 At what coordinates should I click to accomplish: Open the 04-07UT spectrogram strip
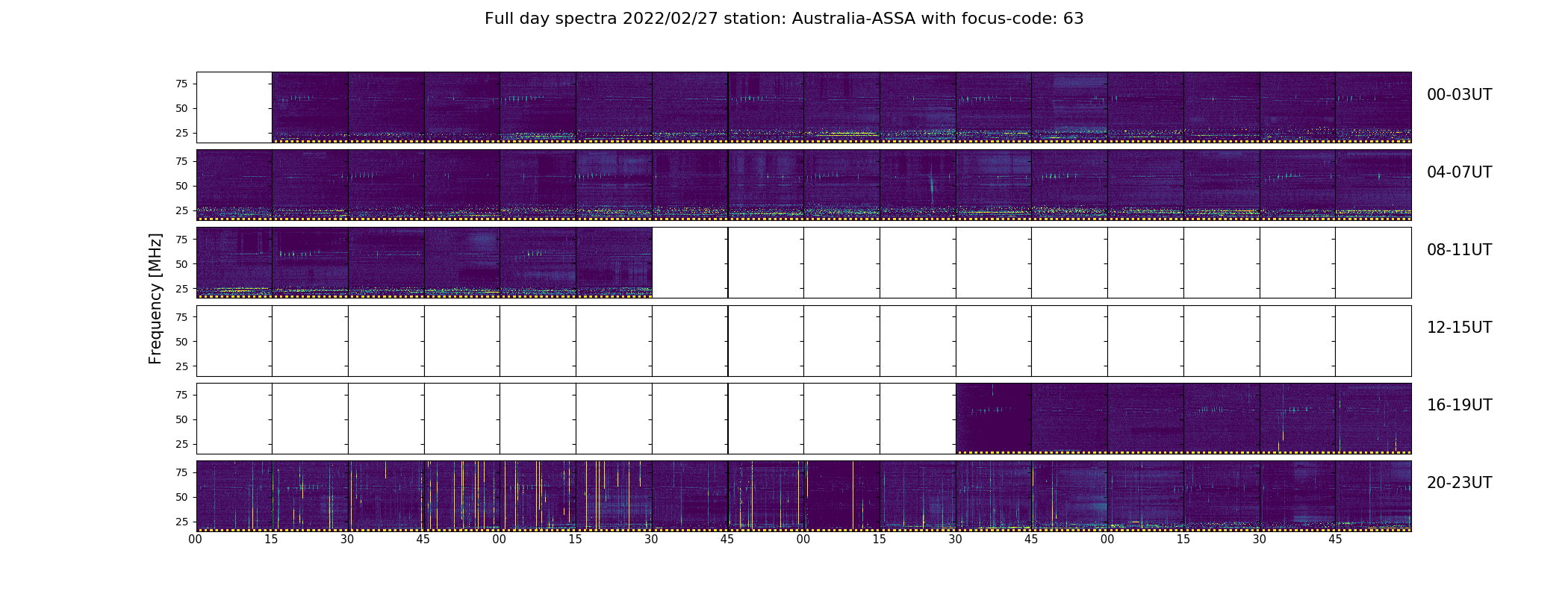tap(803, 185)
